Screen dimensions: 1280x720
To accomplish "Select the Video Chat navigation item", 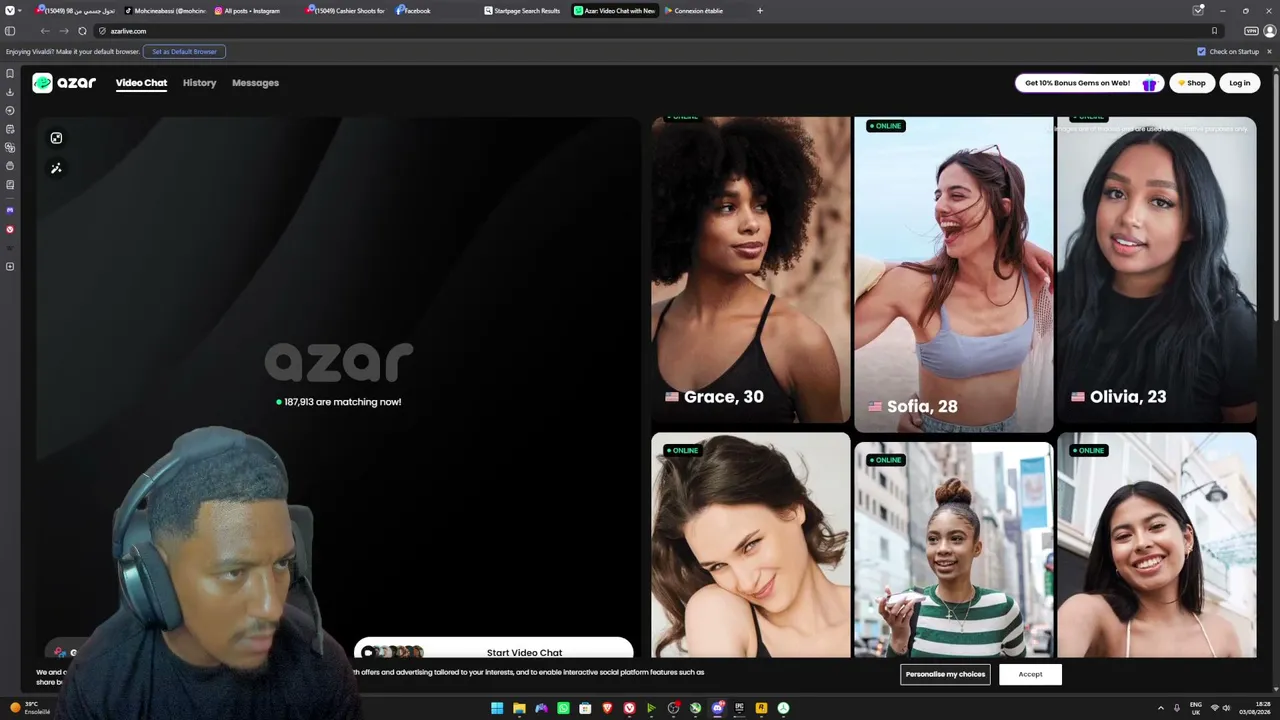I will [141, 83].
